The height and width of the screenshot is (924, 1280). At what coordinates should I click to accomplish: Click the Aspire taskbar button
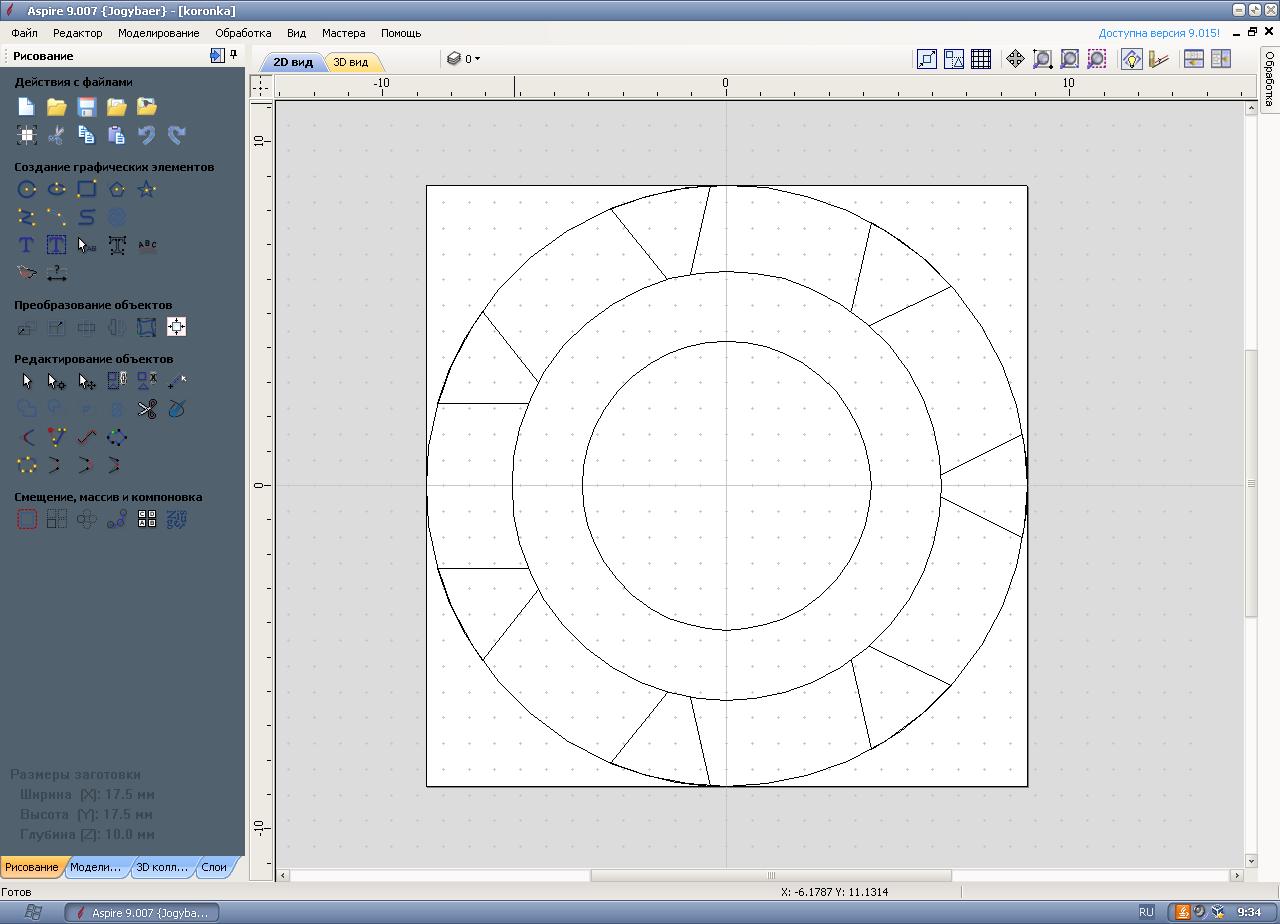point(142,912)
